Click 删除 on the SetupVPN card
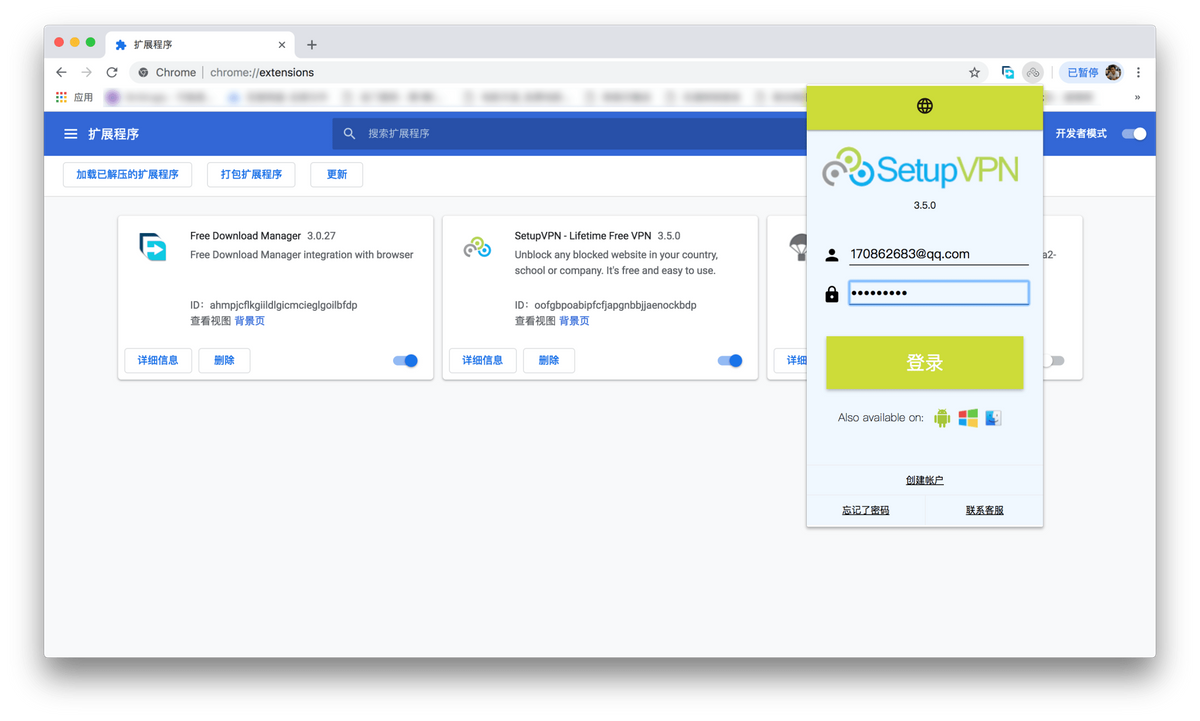 [x=549, y=360]
